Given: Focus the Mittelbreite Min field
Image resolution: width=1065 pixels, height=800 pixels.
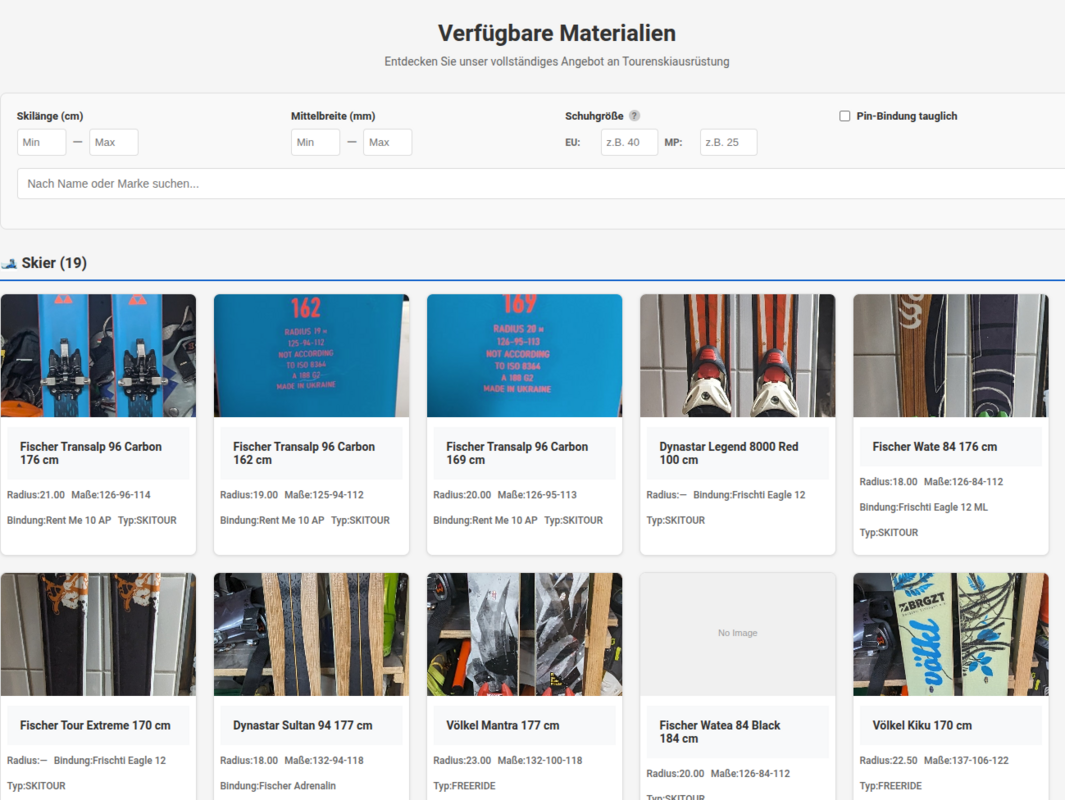Looking at the screenshot, I should [316, 142].
